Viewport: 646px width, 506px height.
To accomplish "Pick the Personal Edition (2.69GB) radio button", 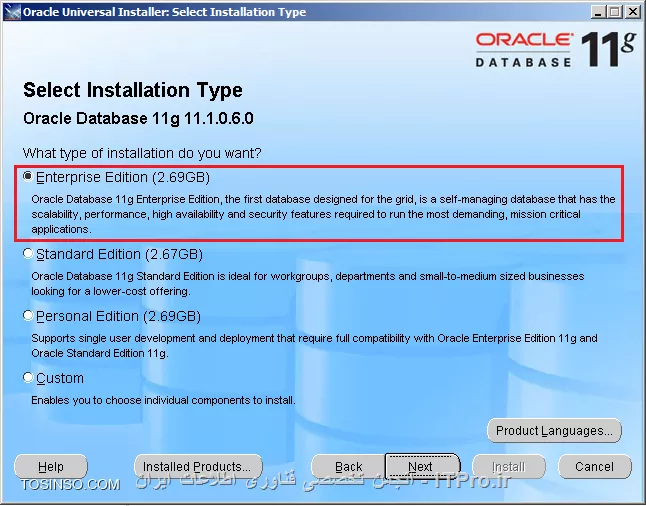I will coord(28,316).
